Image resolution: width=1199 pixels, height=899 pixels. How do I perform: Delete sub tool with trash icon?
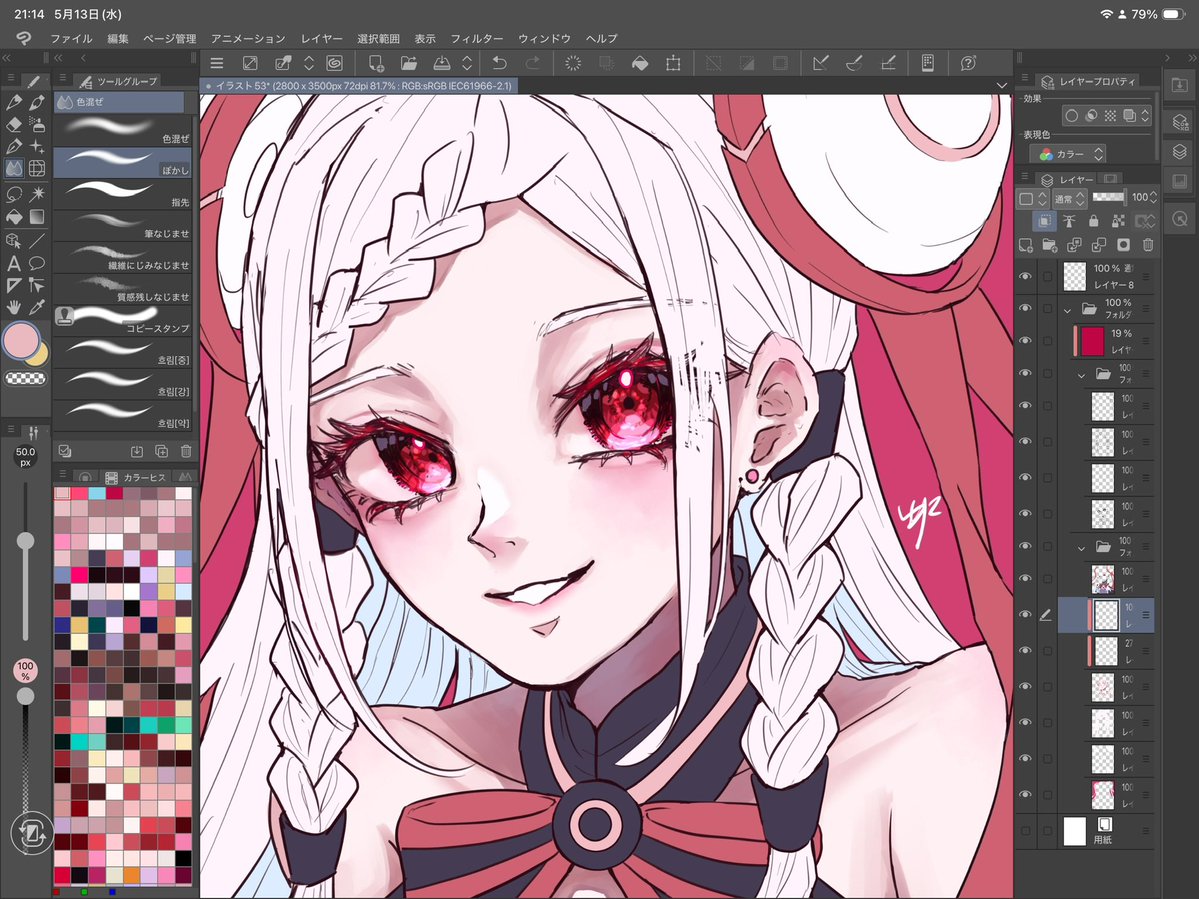[186, 451]
